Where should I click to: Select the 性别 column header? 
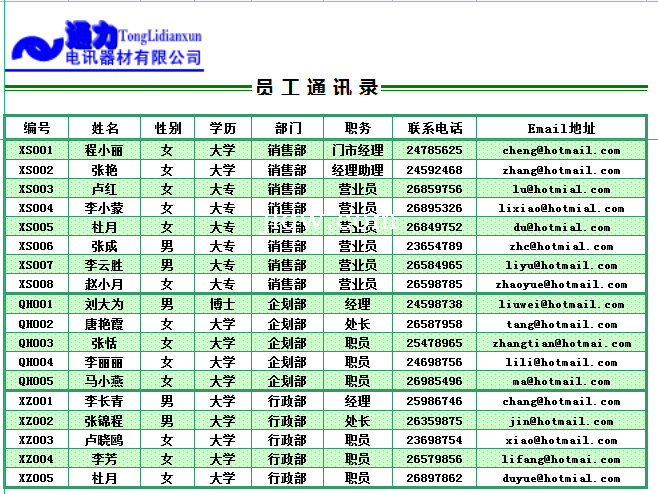pos(167,128)
